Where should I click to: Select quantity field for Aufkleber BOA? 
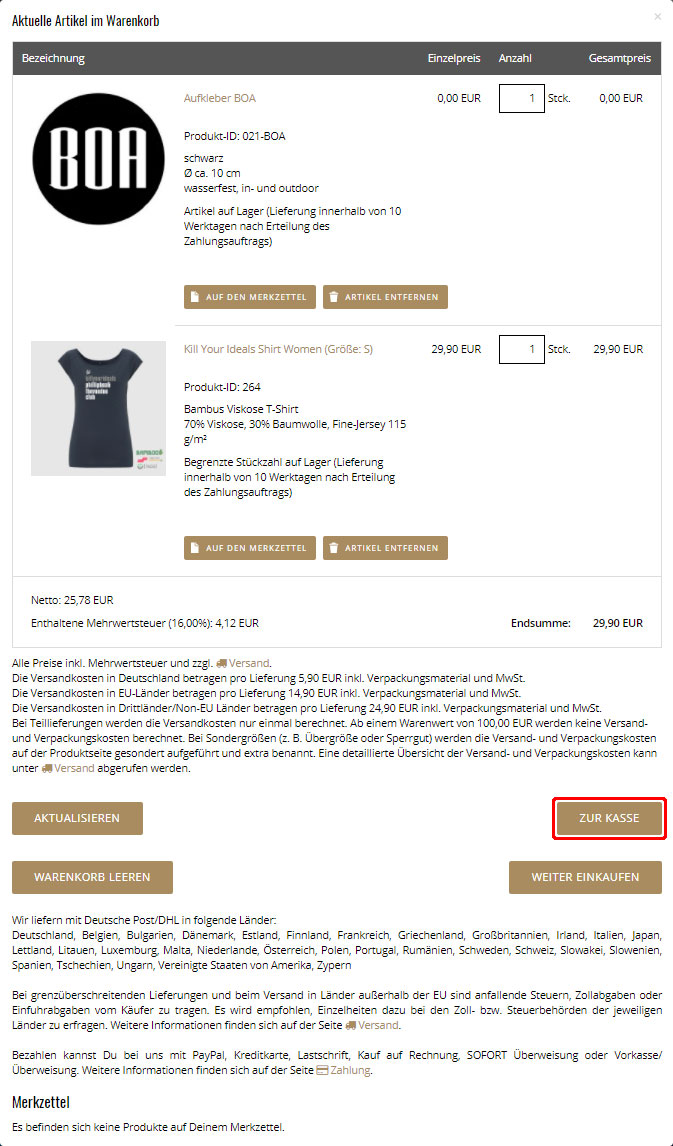point(522,98)
